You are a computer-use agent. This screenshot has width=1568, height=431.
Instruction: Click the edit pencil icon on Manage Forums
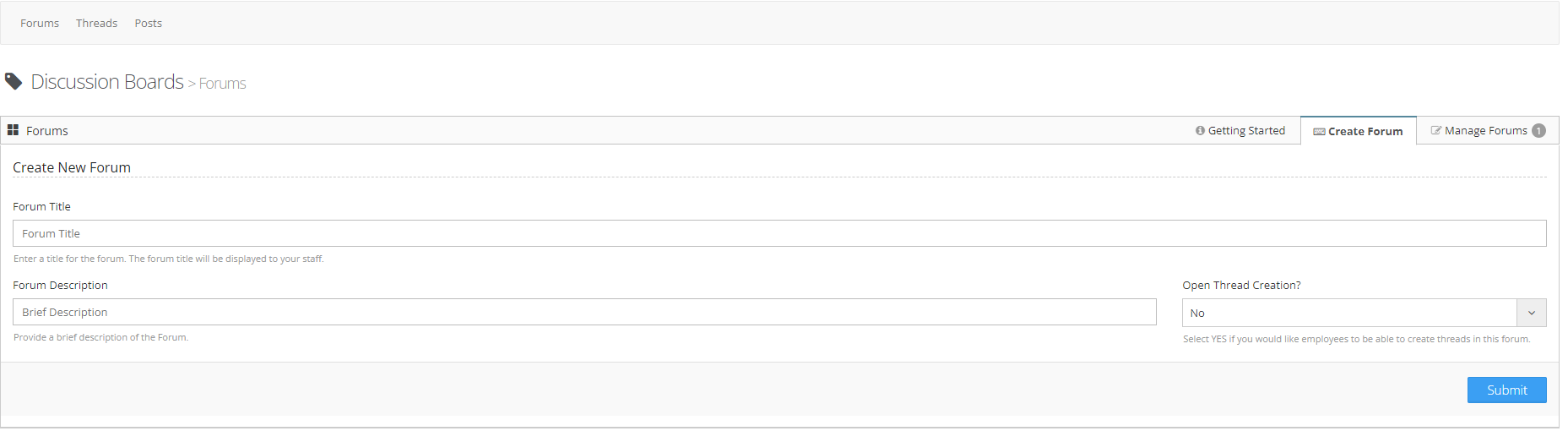pyautogui.click(x=1435, y=130)
